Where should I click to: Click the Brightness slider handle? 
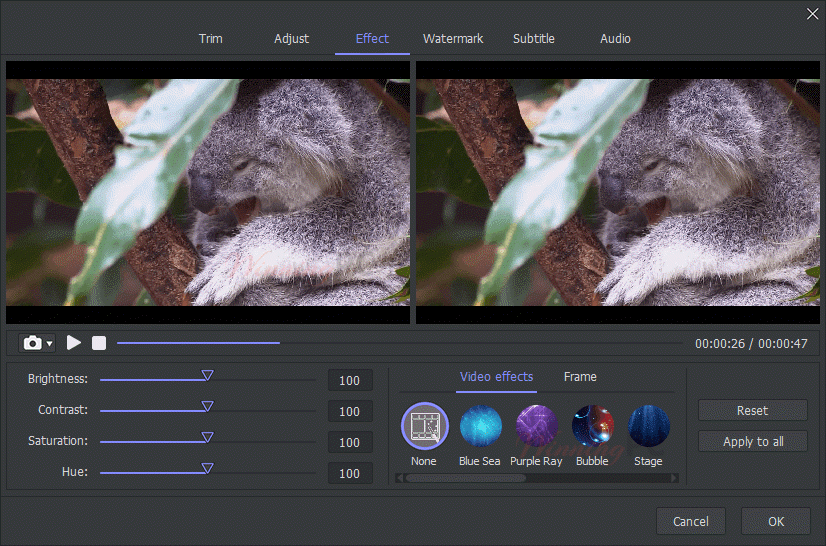(x=208, y=375)
